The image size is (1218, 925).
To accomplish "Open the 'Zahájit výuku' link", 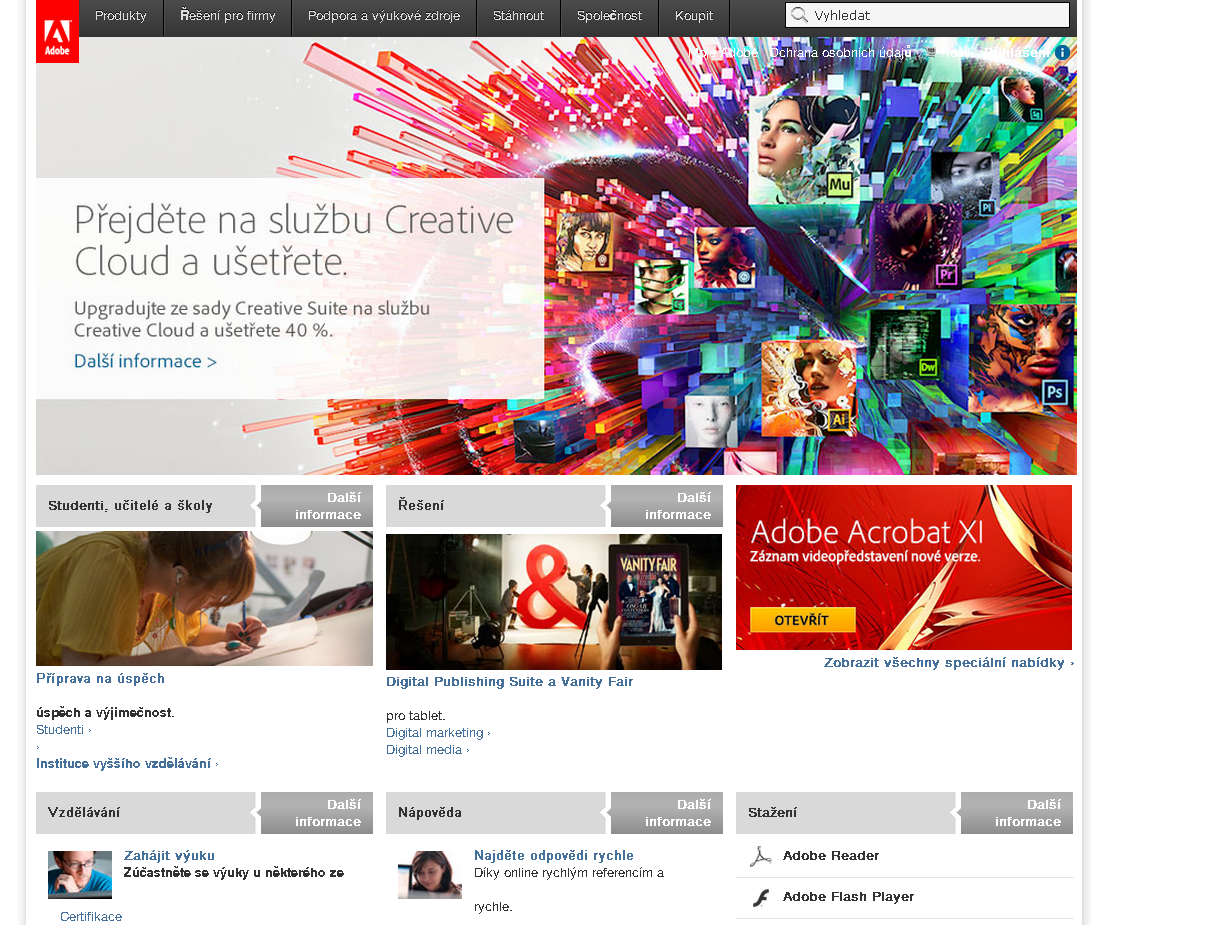I will coord(169,856).
